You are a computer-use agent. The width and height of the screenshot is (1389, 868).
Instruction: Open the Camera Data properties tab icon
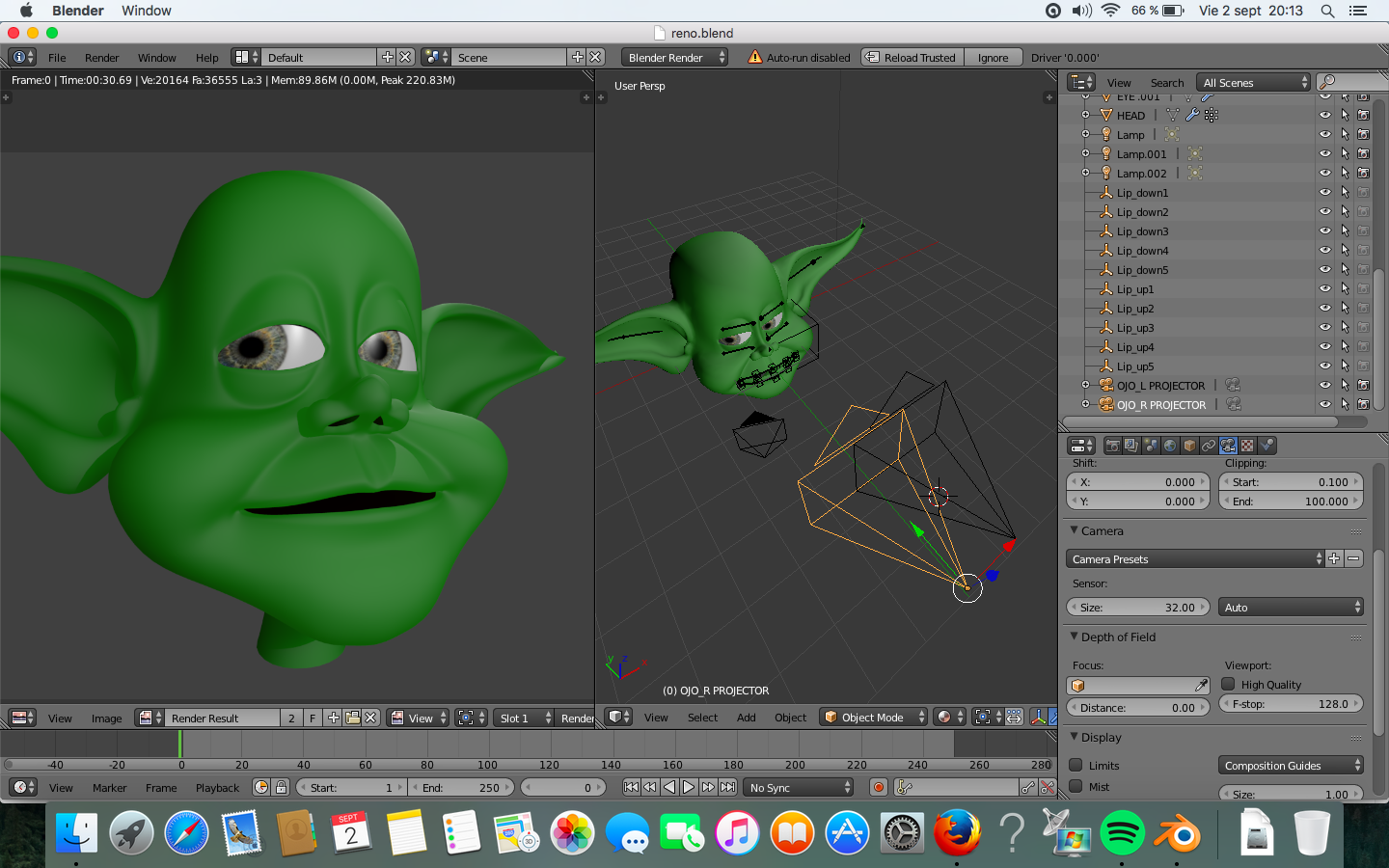(1228, 446)
